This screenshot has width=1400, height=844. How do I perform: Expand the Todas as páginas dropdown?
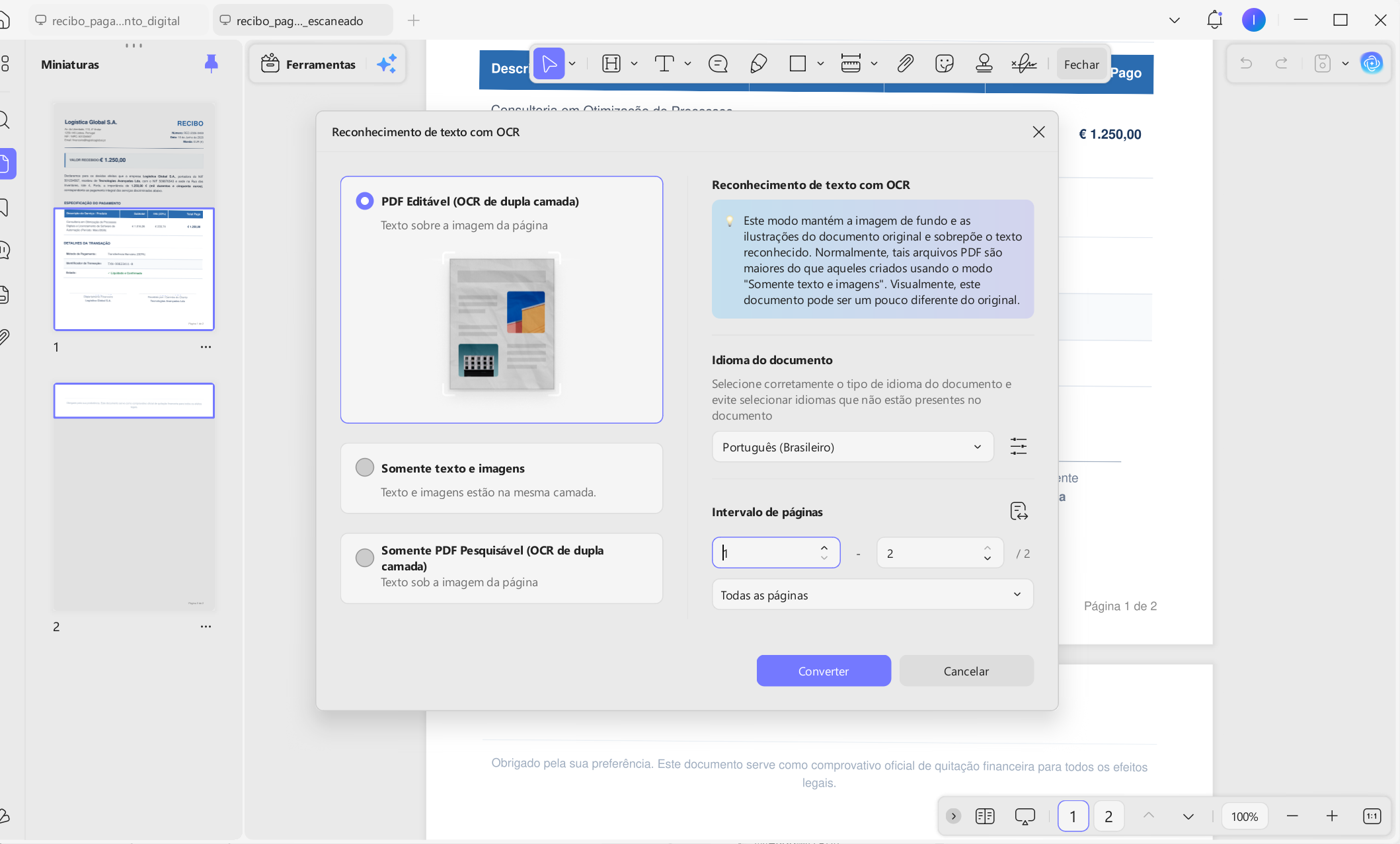coord(873,595)
